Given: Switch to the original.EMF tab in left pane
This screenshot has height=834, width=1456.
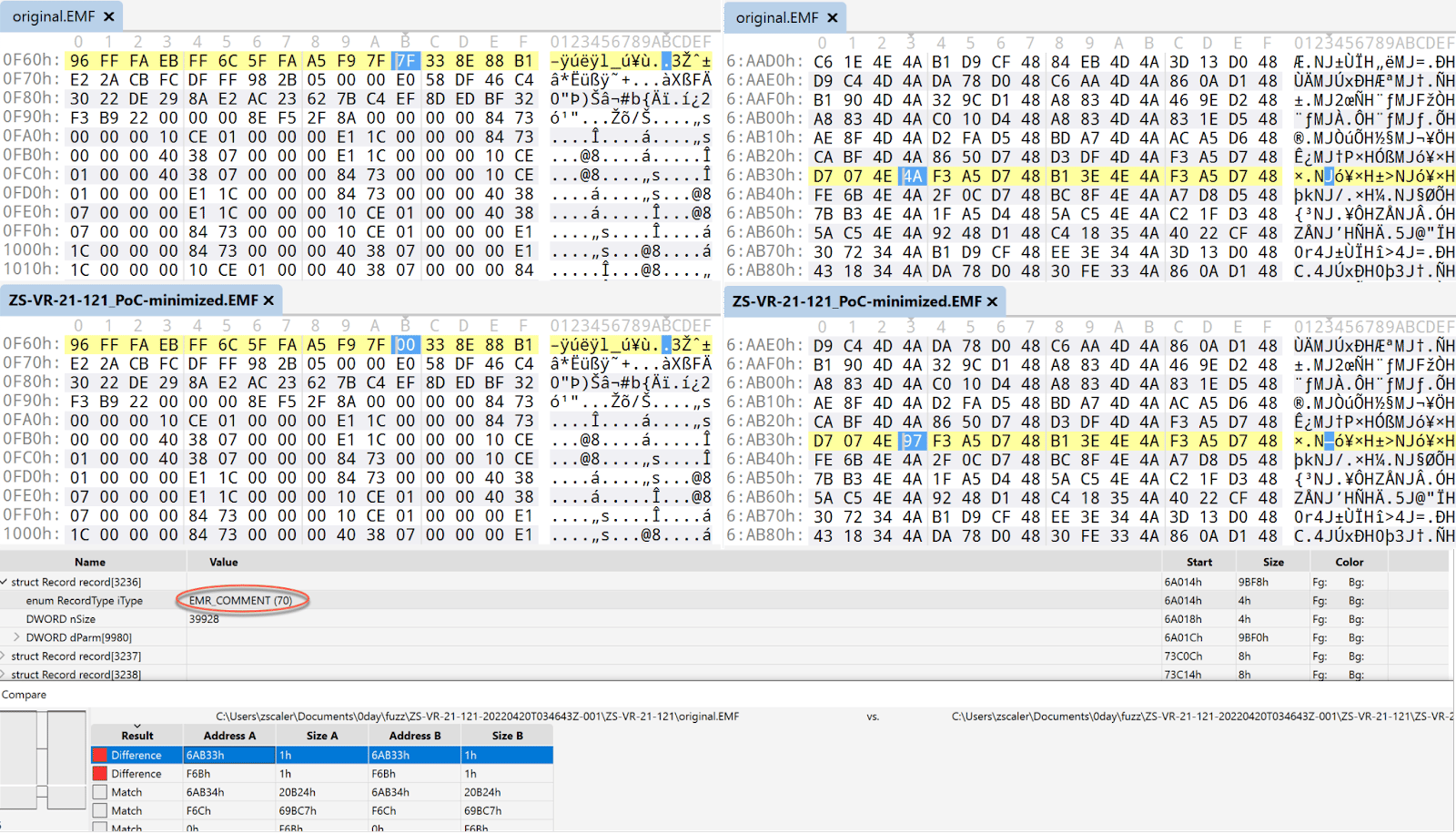Looking at the screenshot, I should tap(53, 16).
